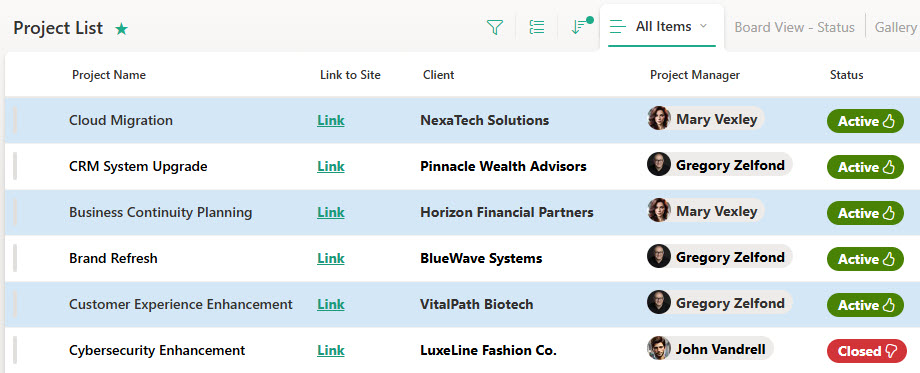
Task: Click the Active status pill for Brand Refresh
Action: pyautogui.click(x=865, y=259)
